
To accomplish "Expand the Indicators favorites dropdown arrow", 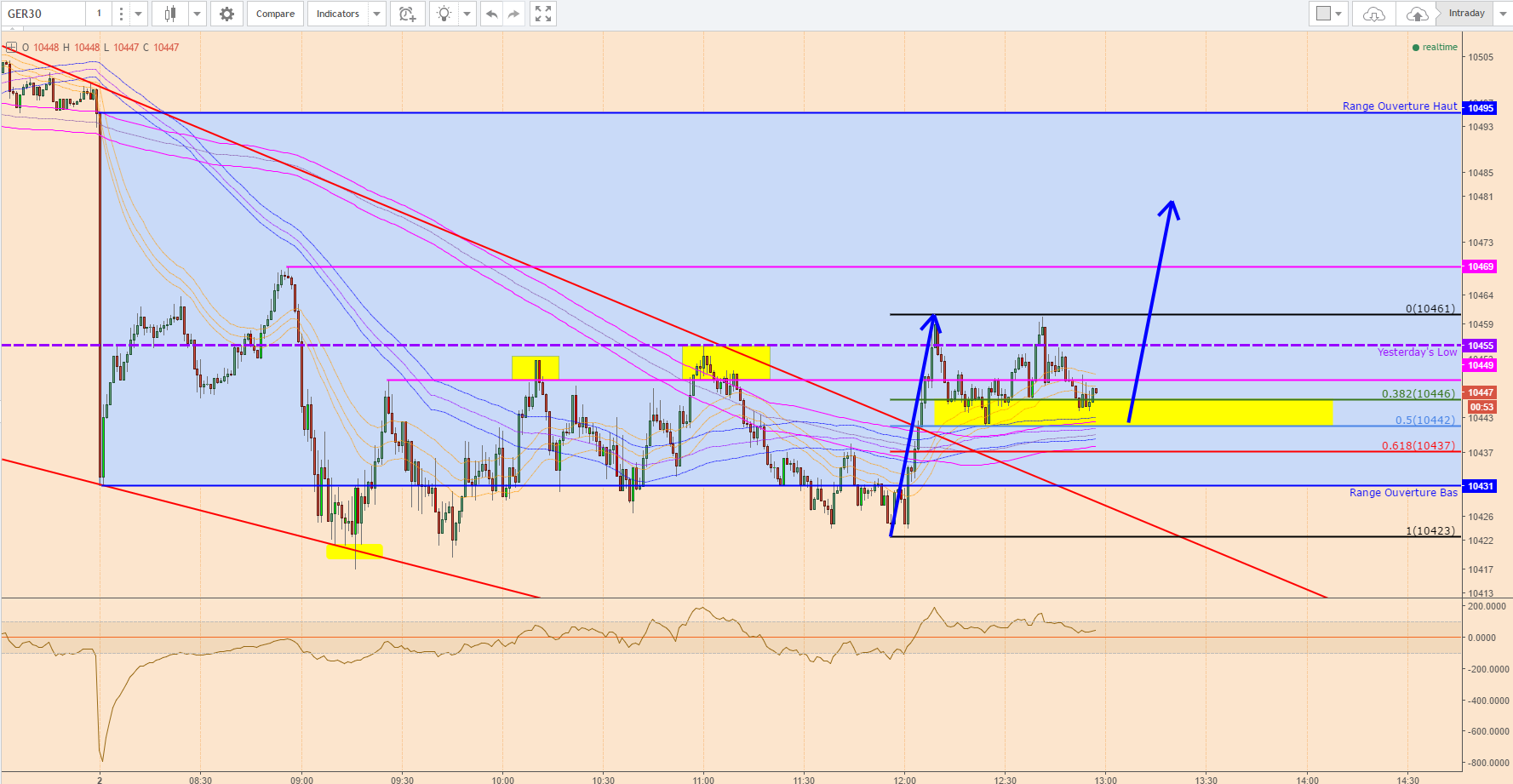I will (x=376, y=14).
